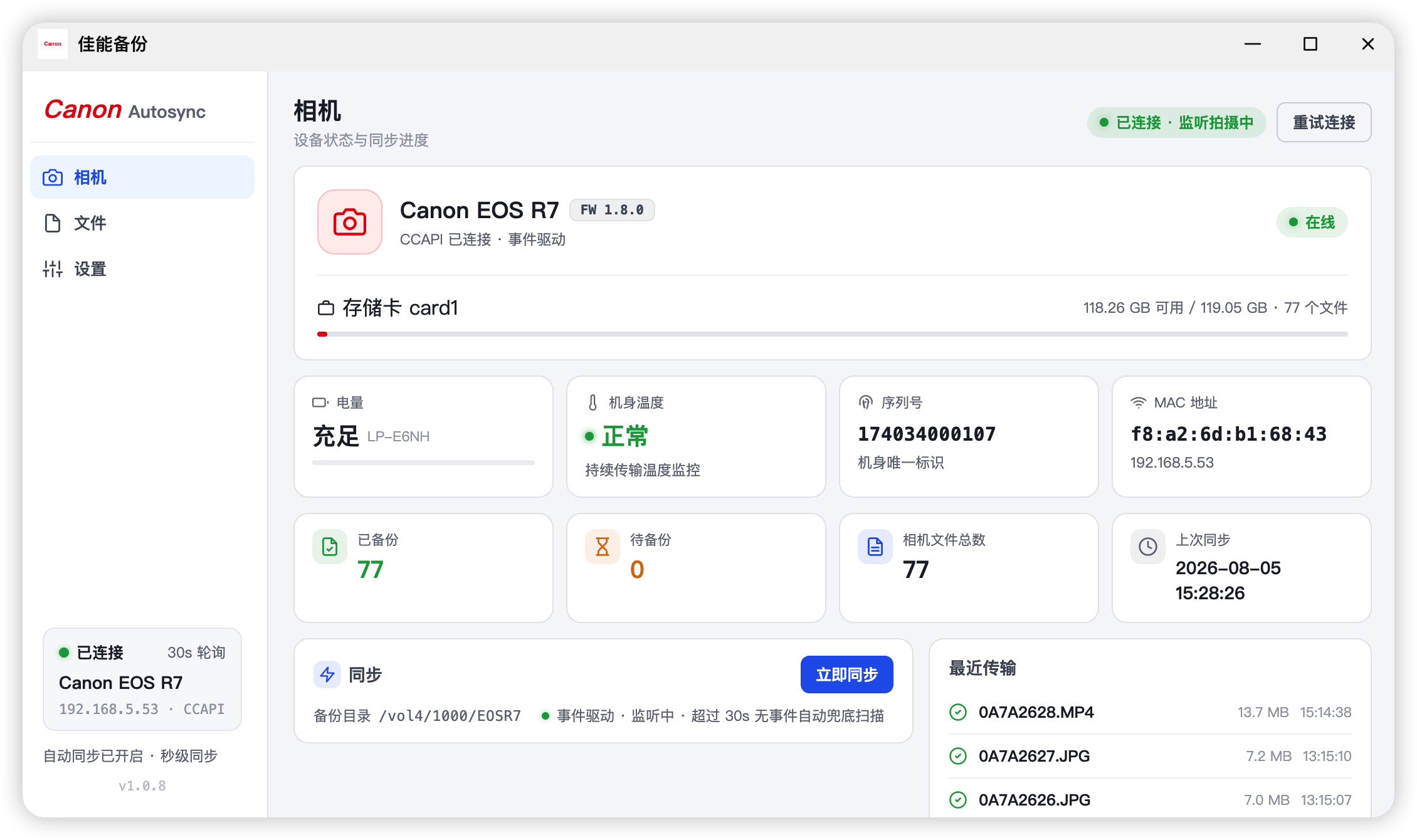Image resolution: width=1417 pixels, height=840 pixels.
Task: Click the FW 1.8.0 firmware badge
Action: [612, 210]
